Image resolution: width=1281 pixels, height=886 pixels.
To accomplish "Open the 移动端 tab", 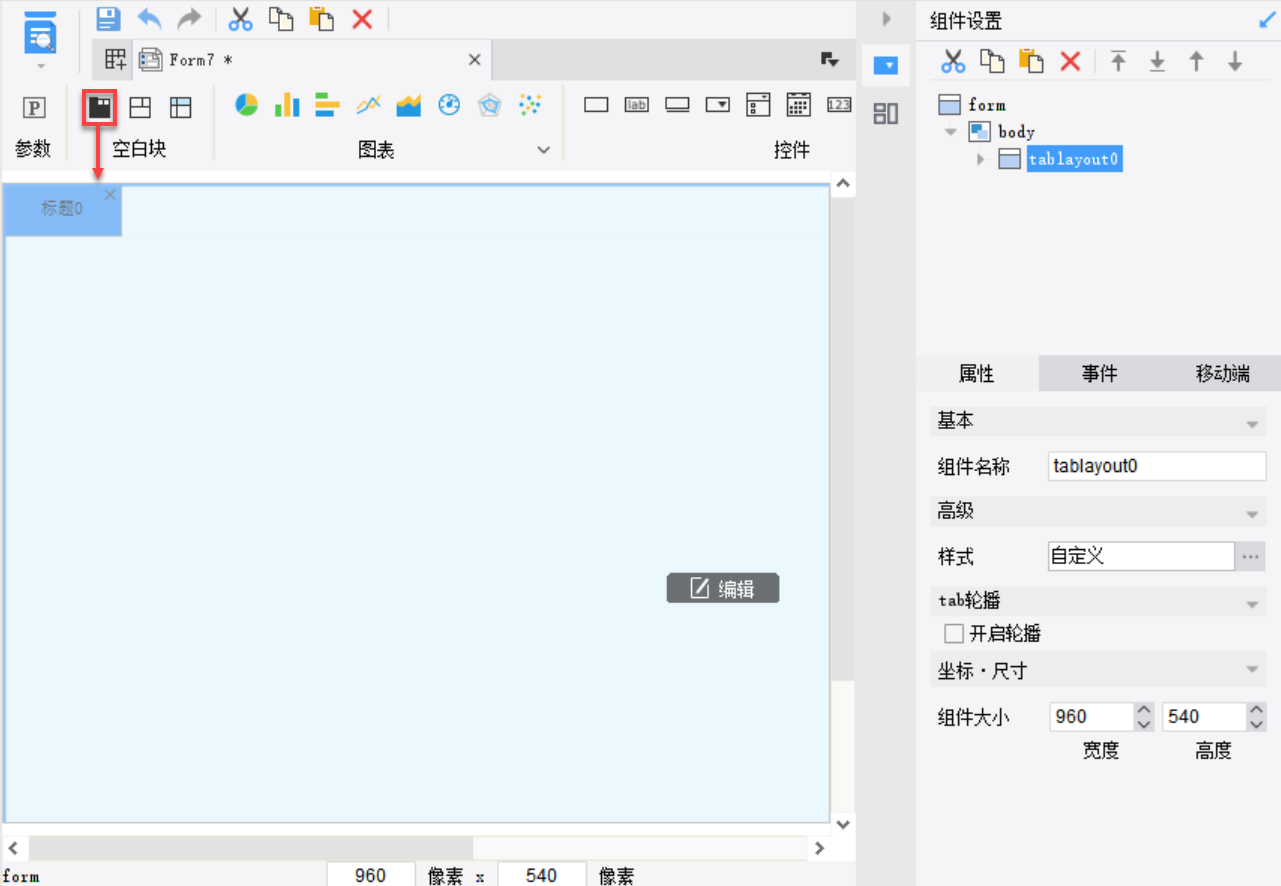I will (1222, 374).
